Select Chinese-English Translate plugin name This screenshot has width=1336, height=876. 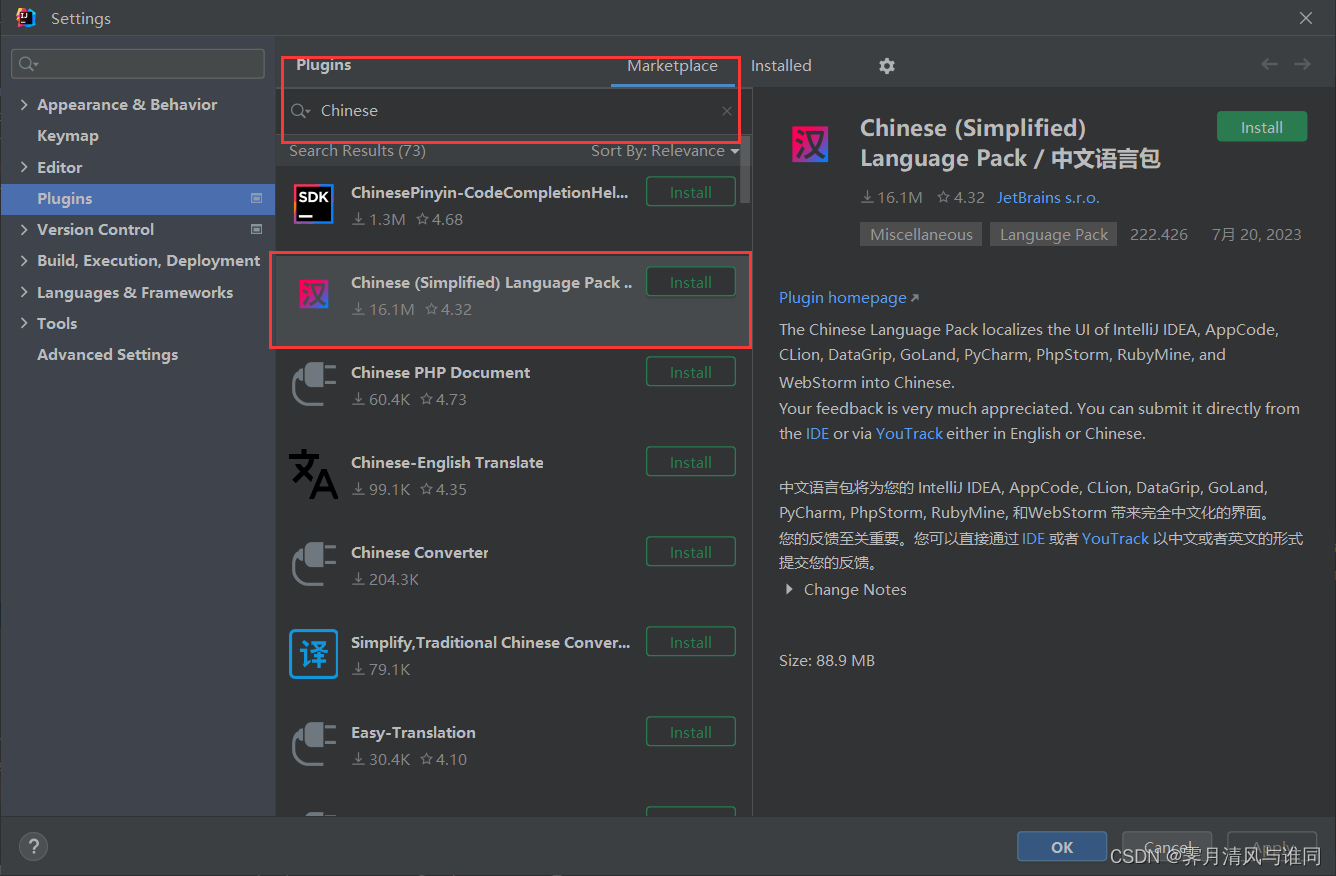pos(447,463)
